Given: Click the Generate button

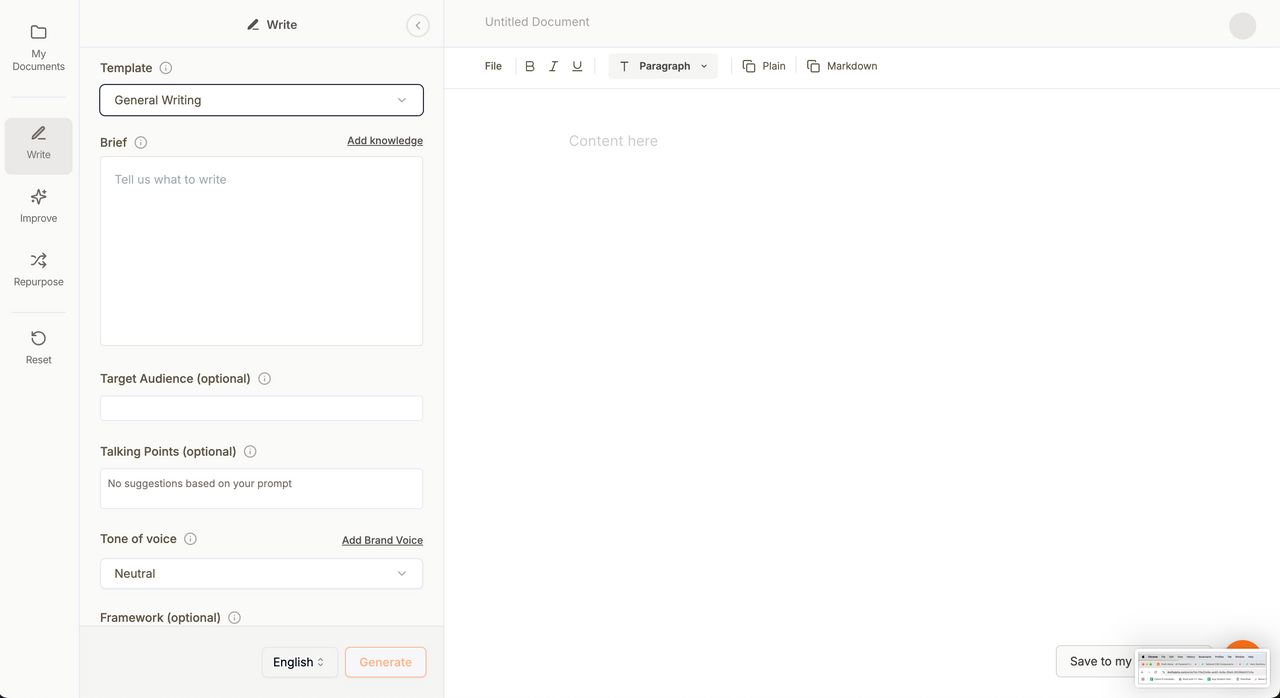Looking at the screenshot, I should coord(386,662).
